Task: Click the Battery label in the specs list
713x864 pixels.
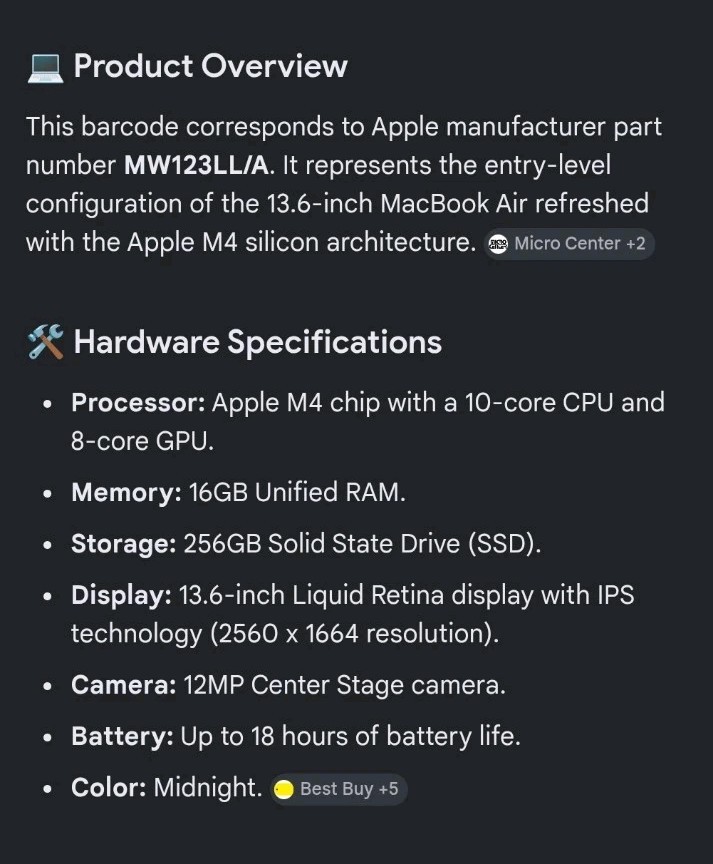Action: (x=122, y=736)
